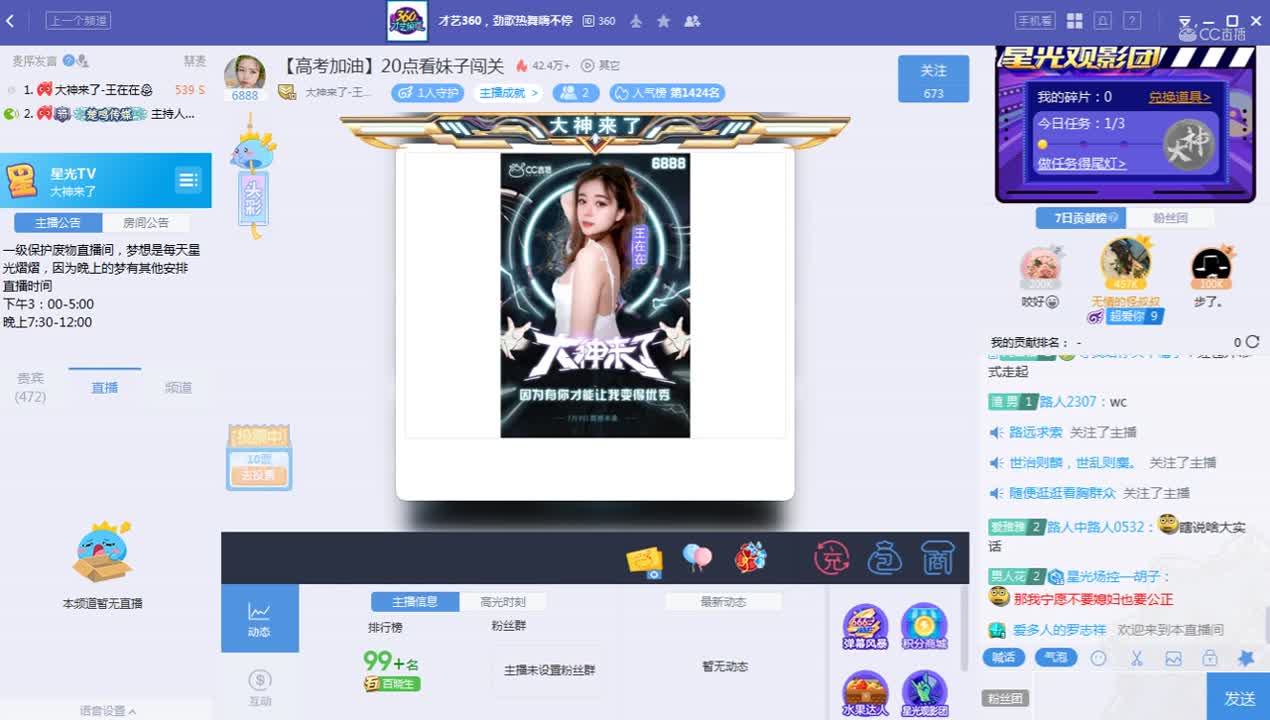Open the 水果达人 activity icon
Image resolution: width=1270 pixels, height=720 pixels.
[x=865, y=694]
